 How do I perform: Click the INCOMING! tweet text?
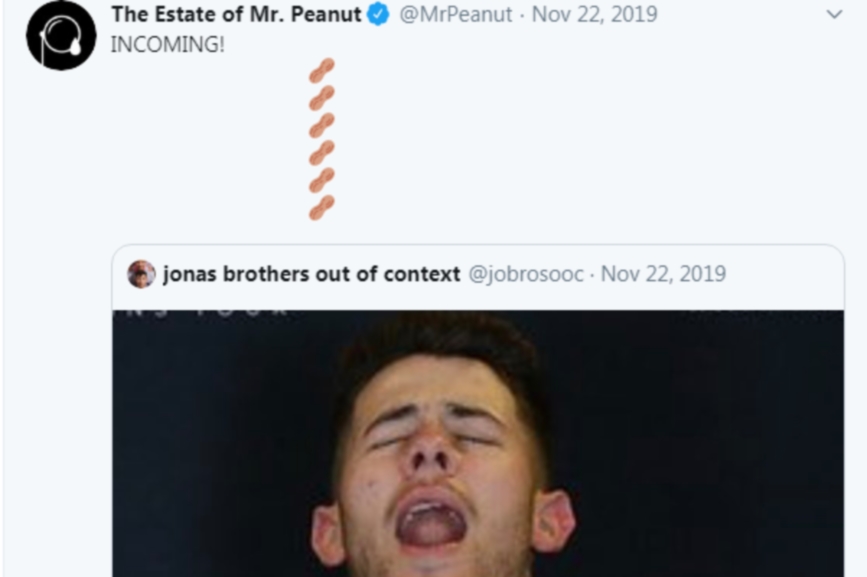[168, 46]
